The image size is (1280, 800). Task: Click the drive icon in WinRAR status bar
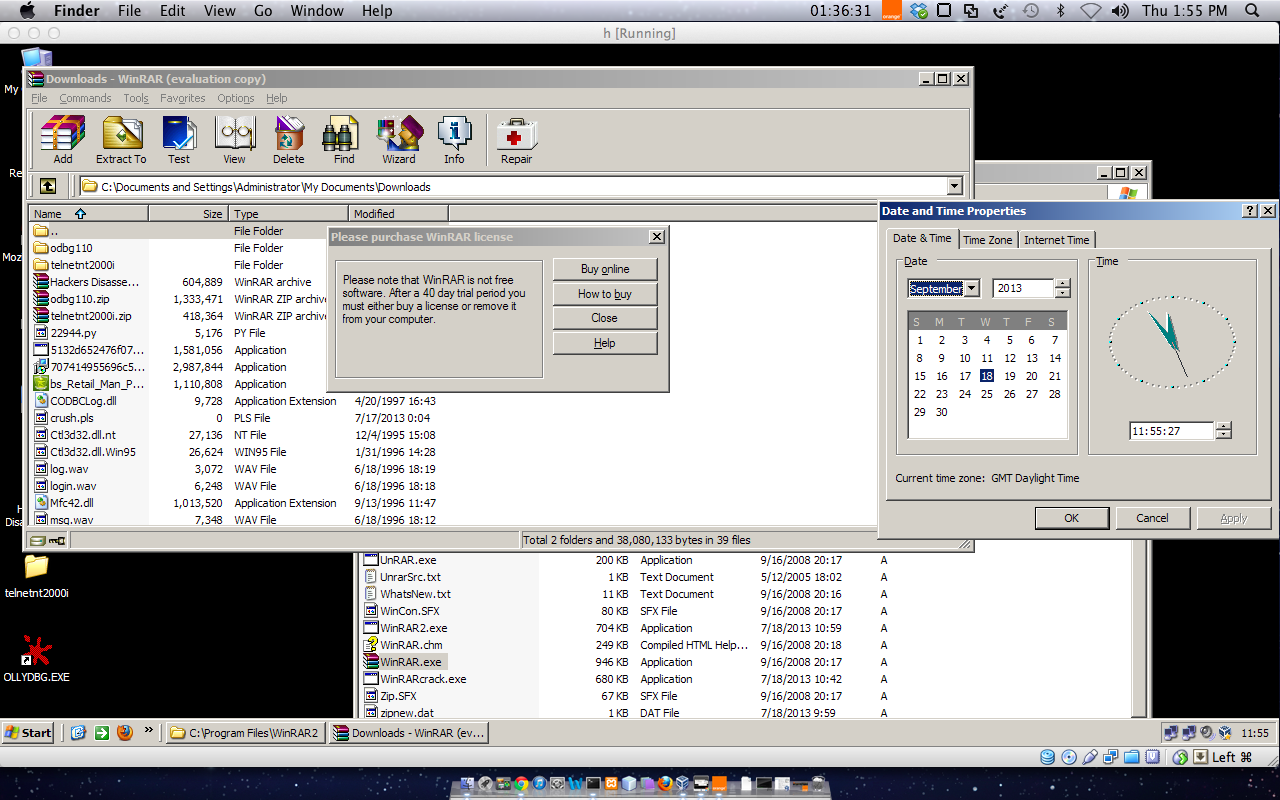(x=37, y=540)
